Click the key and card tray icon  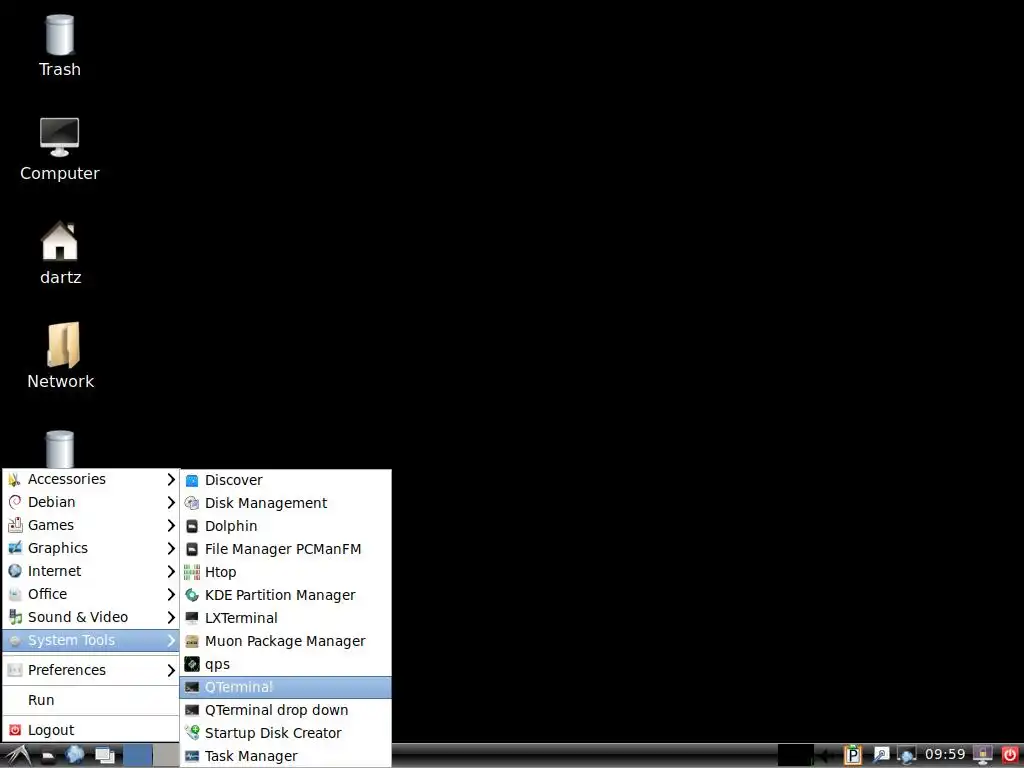(881, 755)
